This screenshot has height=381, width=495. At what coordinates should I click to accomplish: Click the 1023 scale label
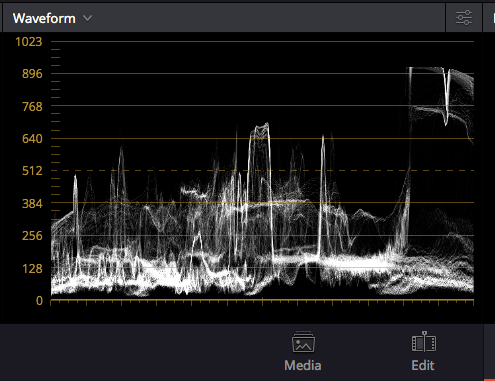(29, 42)
